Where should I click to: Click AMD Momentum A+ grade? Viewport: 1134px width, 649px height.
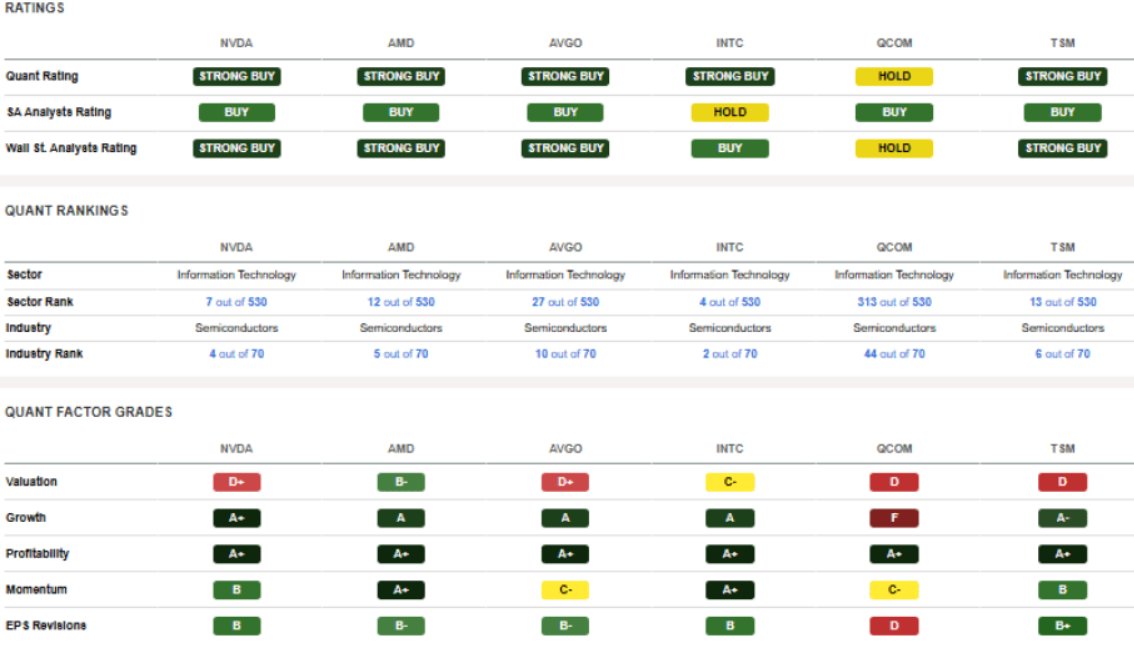[x=401, y=590]
